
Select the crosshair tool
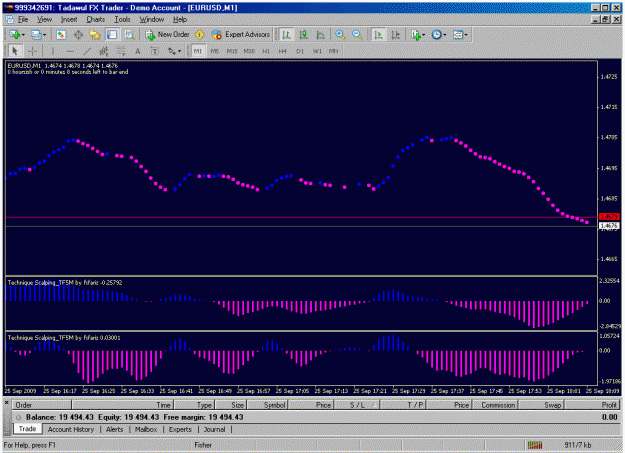tap(32, 51)
